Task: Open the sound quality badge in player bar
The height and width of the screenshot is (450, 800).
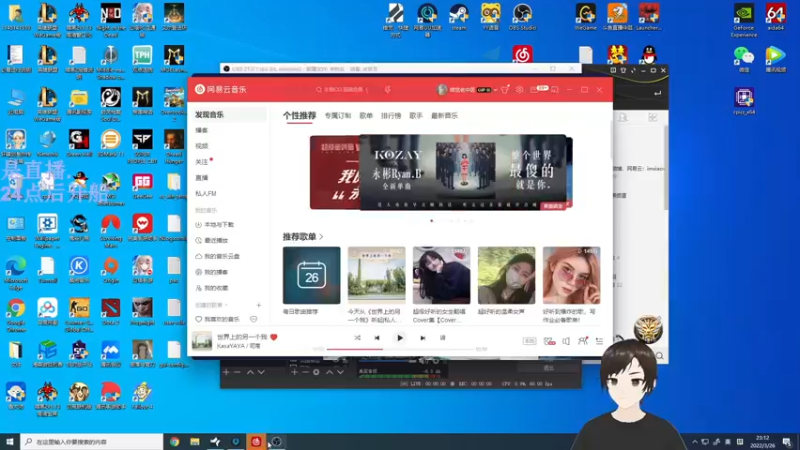Action: pos(530,341)
